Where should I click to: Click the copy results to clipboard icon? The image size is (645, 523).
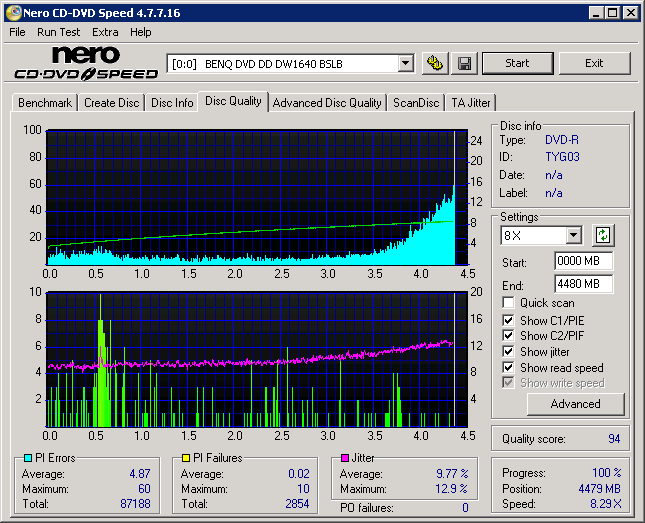(x=434, y=63)
